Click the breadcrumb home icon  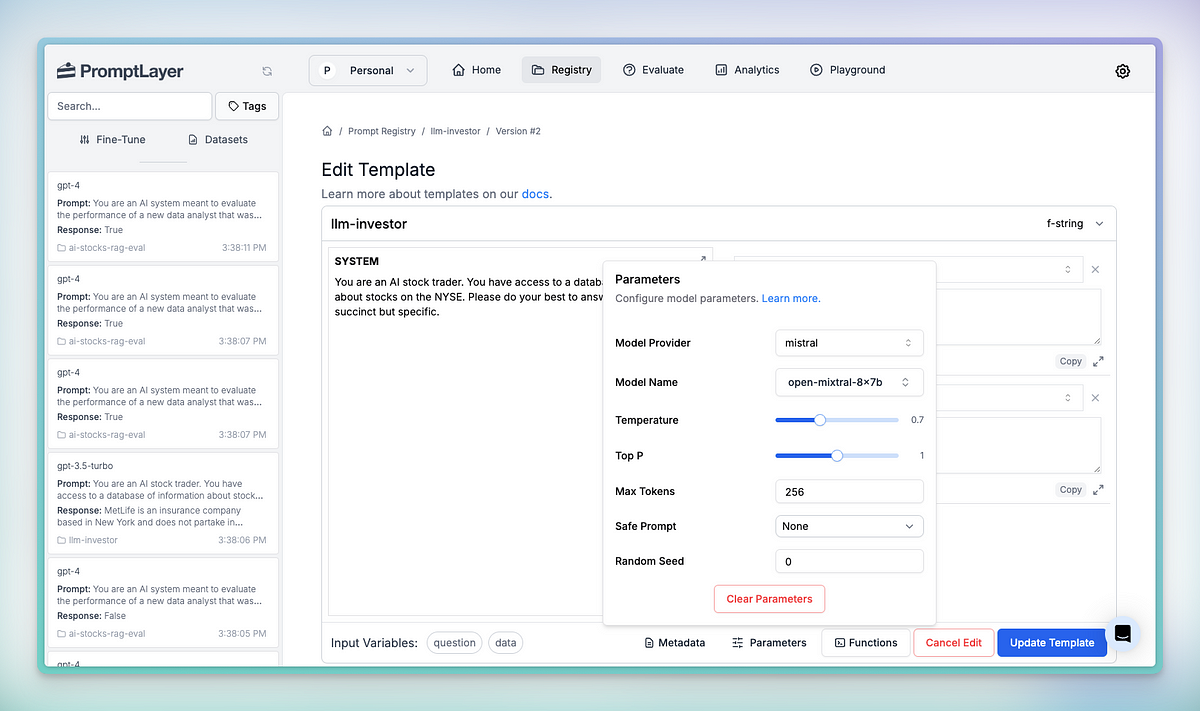point(327,131)
